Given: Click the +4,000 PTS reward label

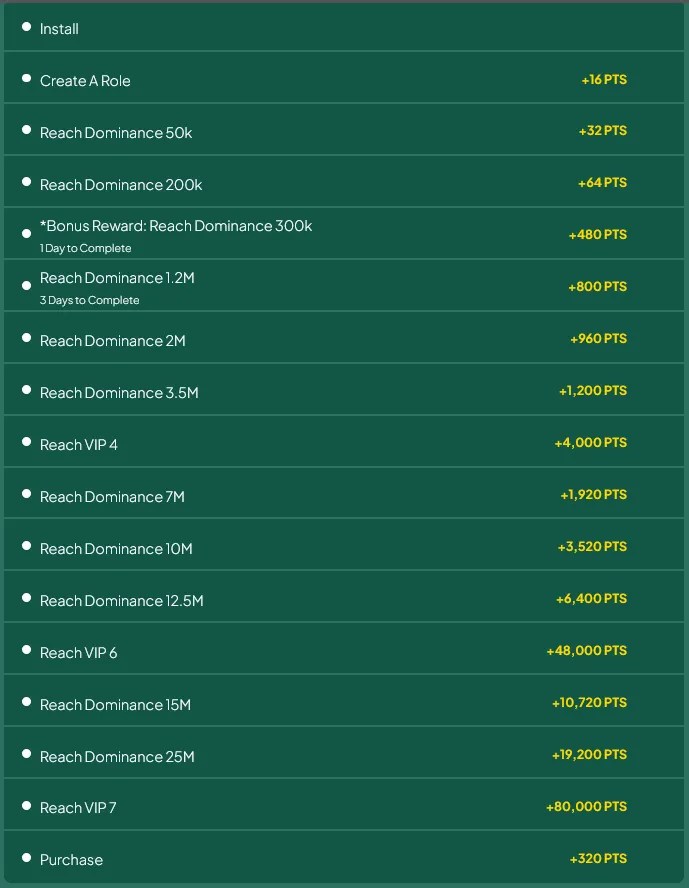Looking at the screenshot, I should pyautogui.click(x=590, y=443).
